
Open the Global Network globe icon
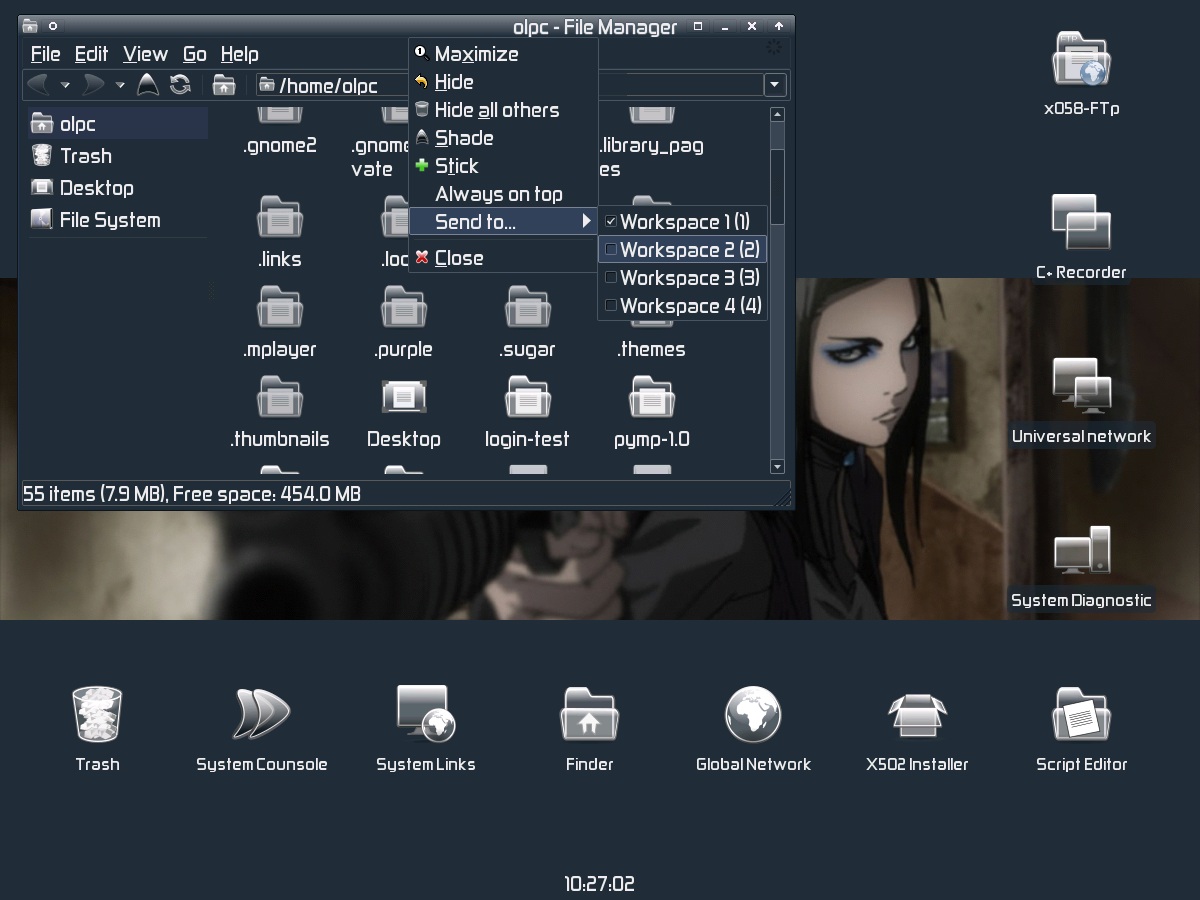tap(753, 714)
